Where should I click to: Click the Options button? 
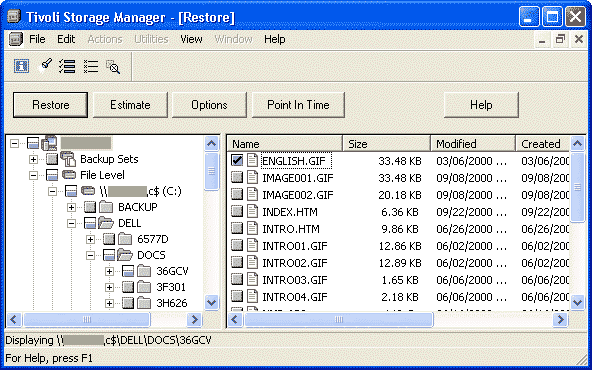(209, 105)
